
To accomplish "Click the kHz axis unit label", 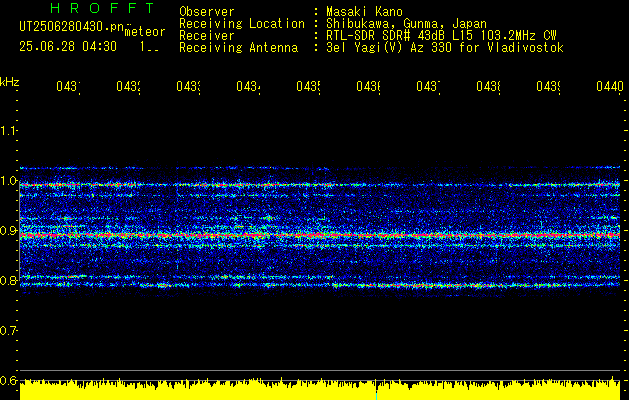I will click(x=9, y=82).
